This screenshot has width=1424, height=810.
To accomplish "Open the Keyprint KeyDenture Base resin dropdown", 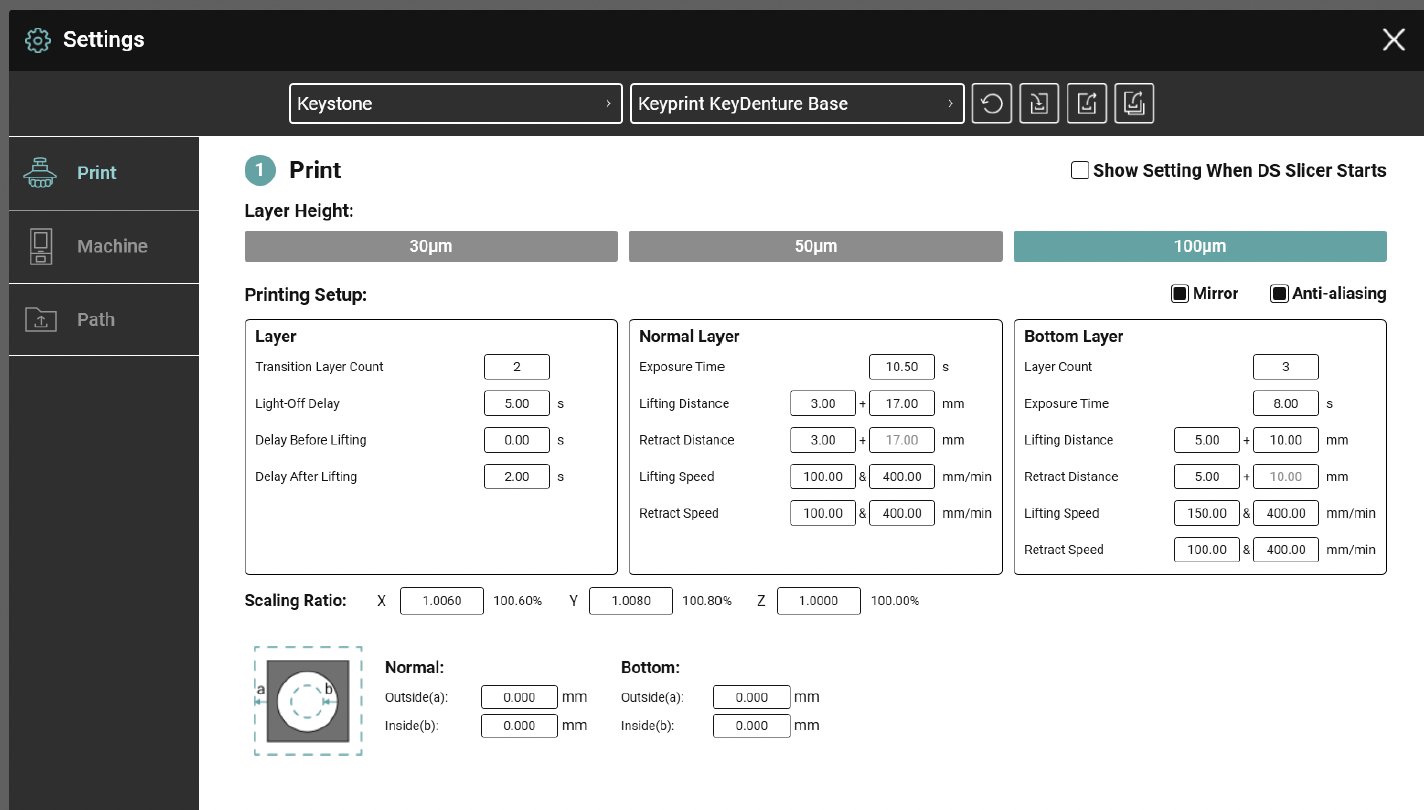I will [796, 104].
